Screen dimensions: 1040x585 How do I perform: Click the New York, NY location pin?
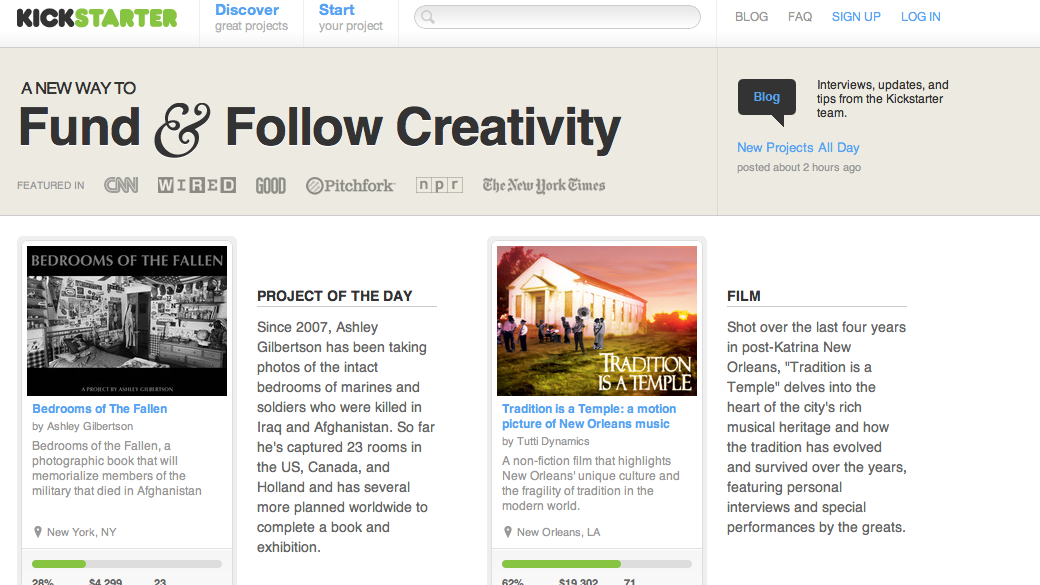click(38, 532)
